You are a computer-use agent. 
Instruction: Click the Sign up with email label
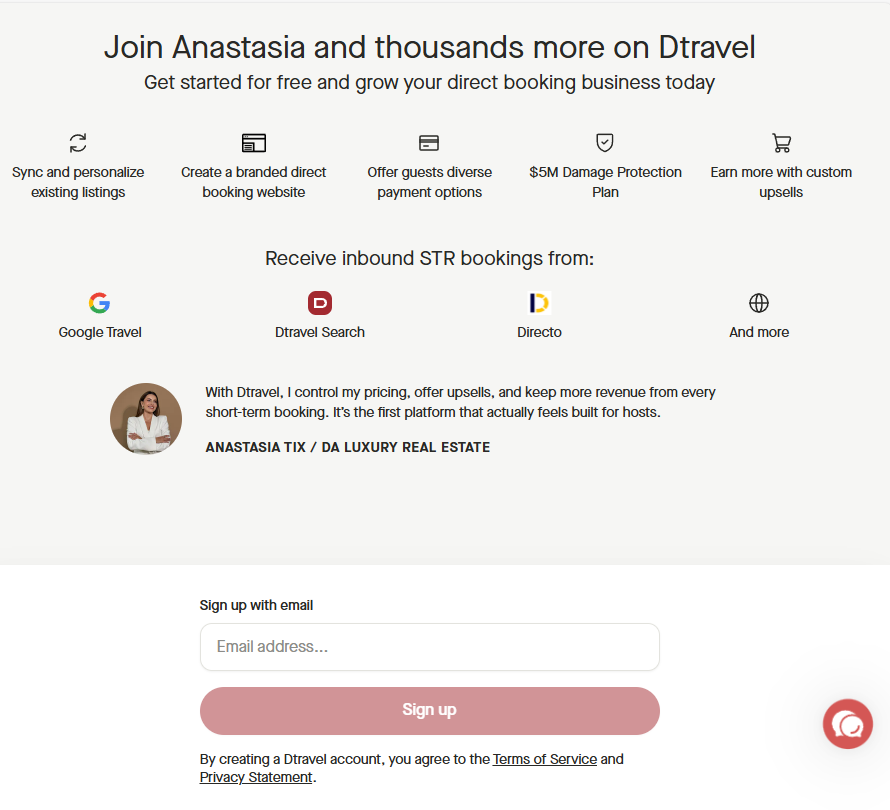click(x=256, y=605)
